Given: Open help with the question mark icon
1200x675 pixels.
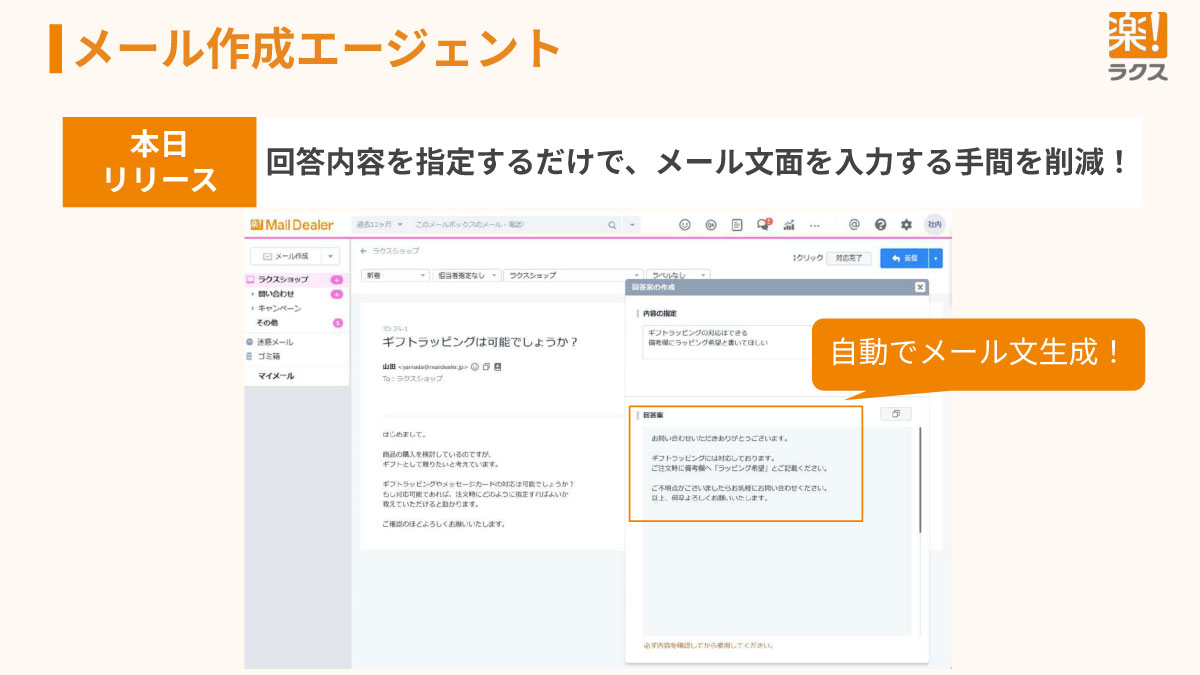Looking at the screenshot, I should coord(880,225).
